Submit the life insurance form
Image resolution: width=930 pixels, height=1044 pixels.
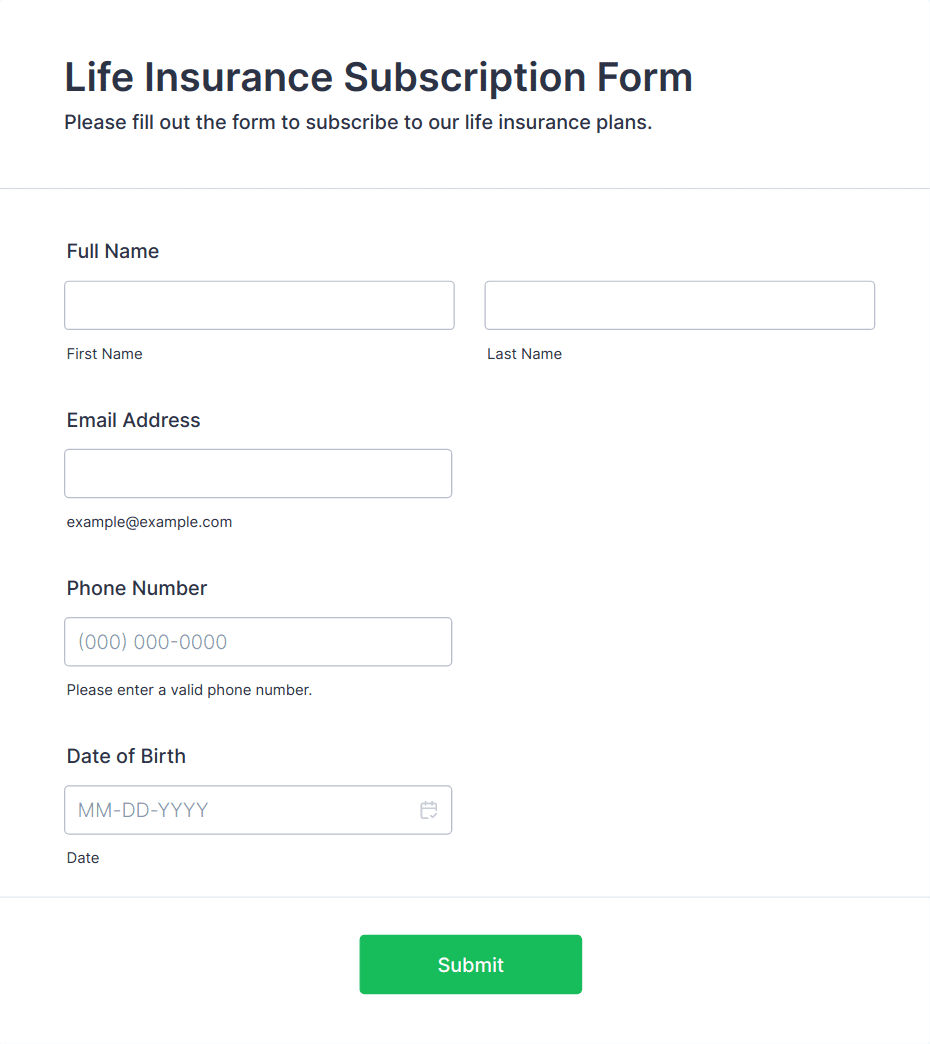470,964
